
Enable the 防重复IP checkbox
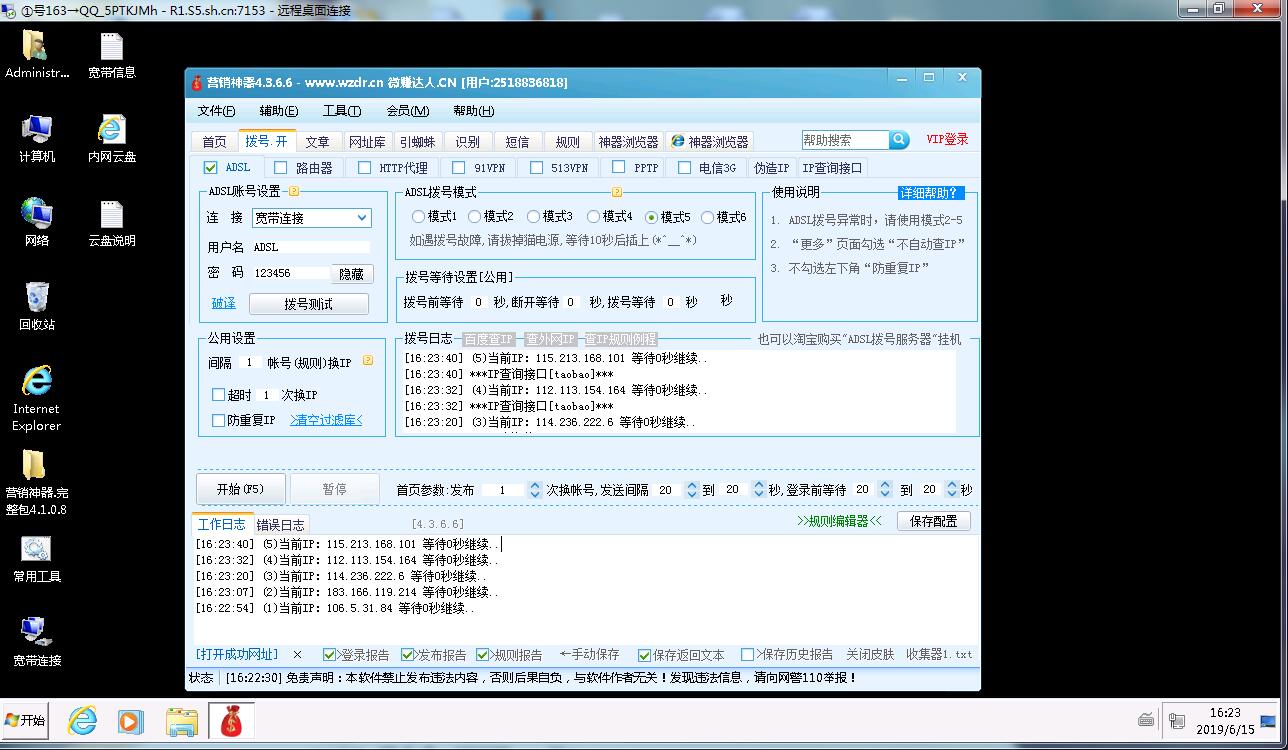coord(219,421)
